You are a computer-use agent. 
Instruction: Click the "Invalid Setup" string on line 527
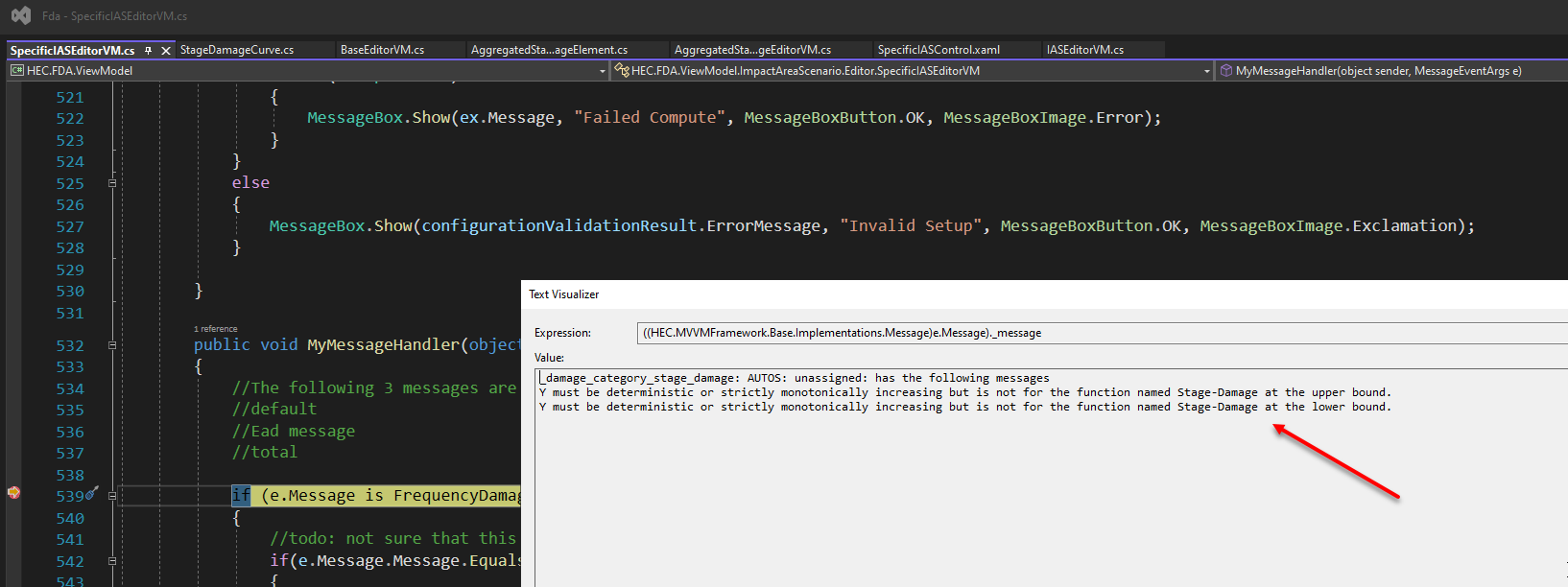tap(915, 225)
